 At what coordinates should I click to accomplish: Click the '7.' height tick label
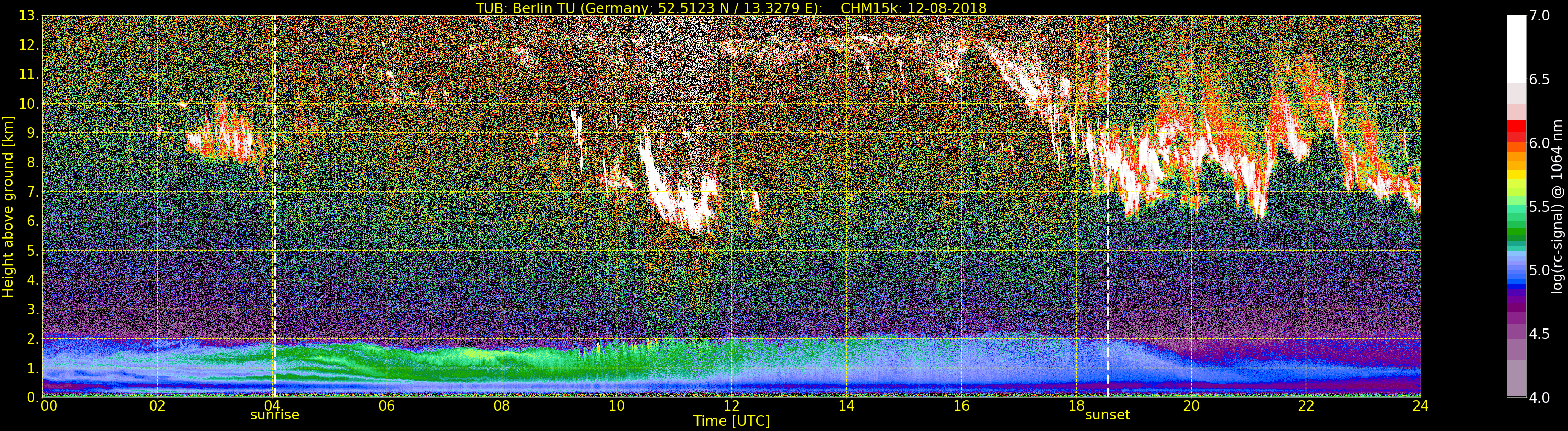click(33, 192)
